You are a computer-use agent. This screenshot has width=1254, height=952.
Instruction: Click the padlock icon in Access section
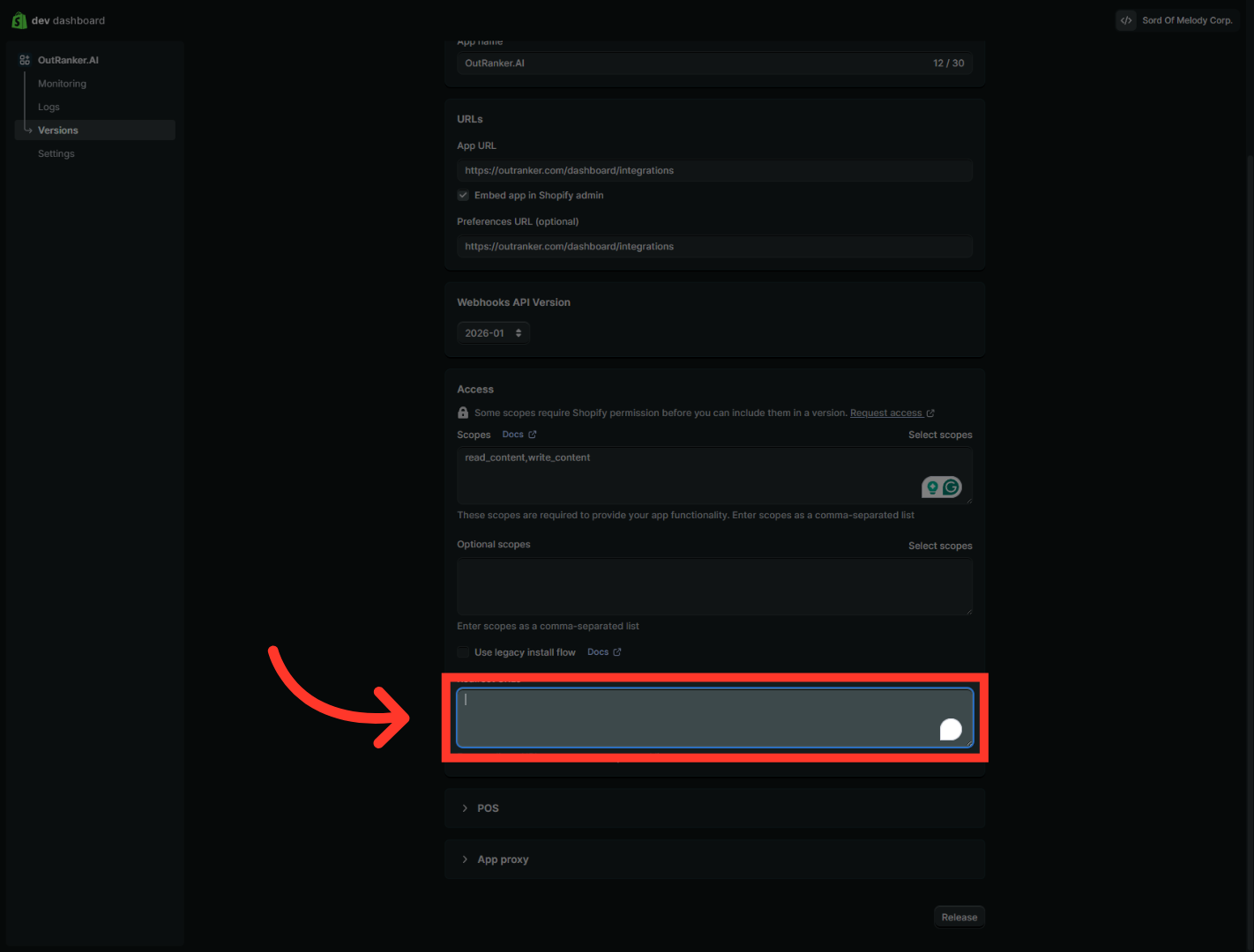pyautogui.click(x=463, y=413)
